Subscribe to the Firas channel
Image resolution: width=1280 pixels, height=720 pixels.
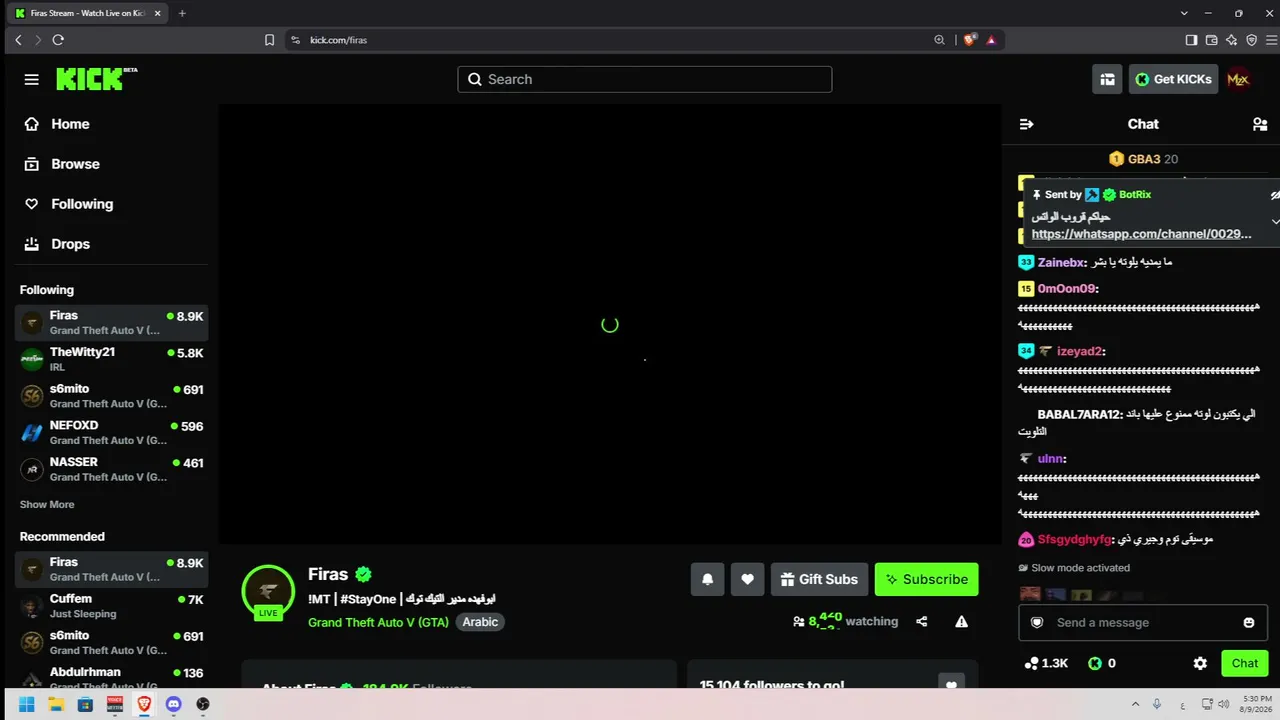(x=926, y=579)
